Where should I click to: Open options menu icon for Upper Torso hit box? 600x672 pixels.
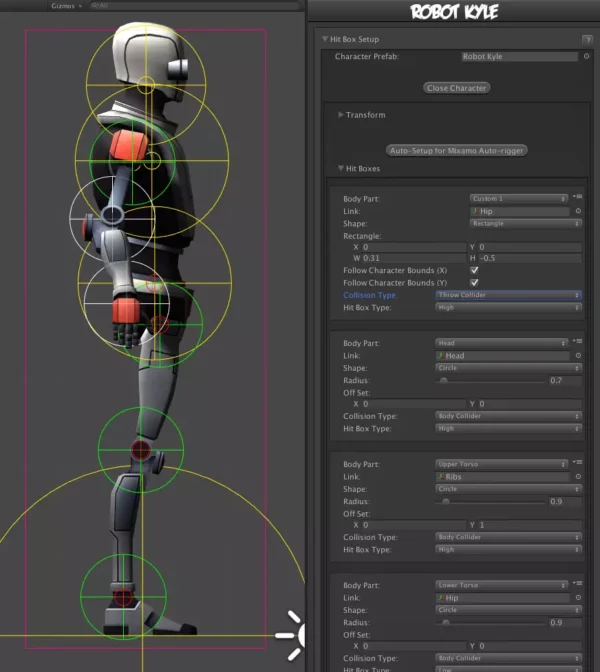578,463
